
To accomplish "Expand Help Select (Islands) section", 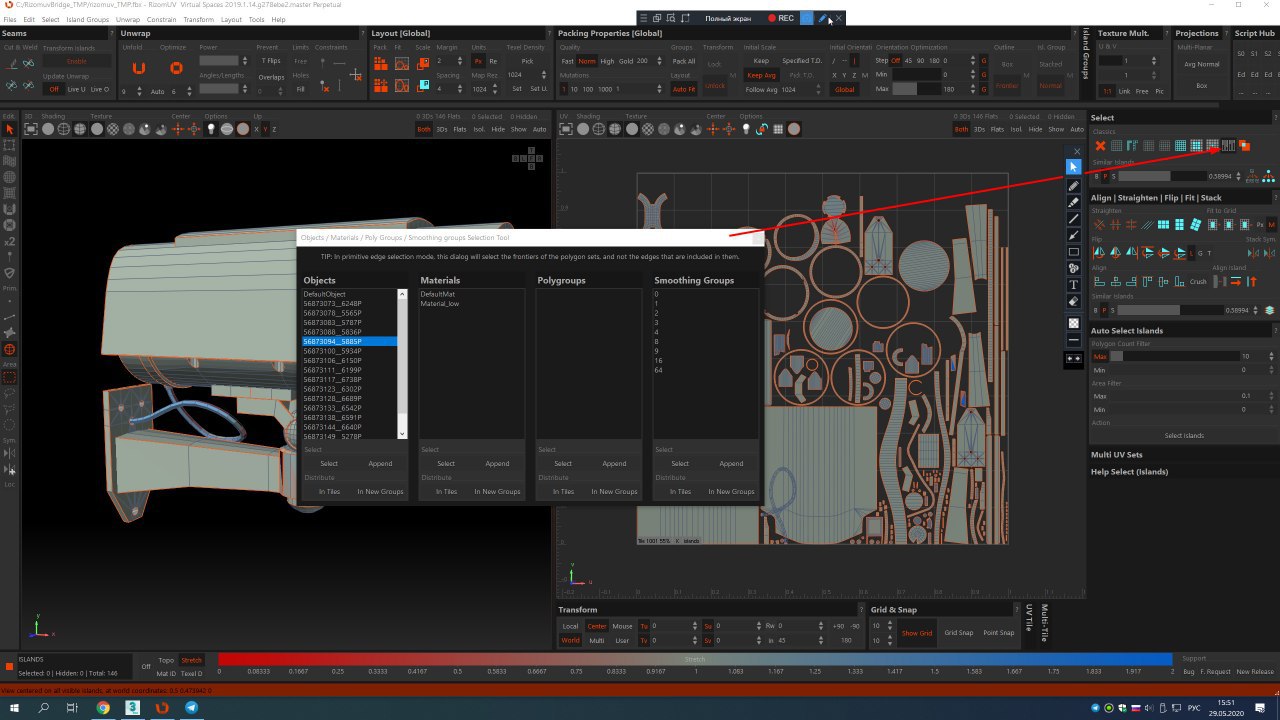I will [1129, 471].
